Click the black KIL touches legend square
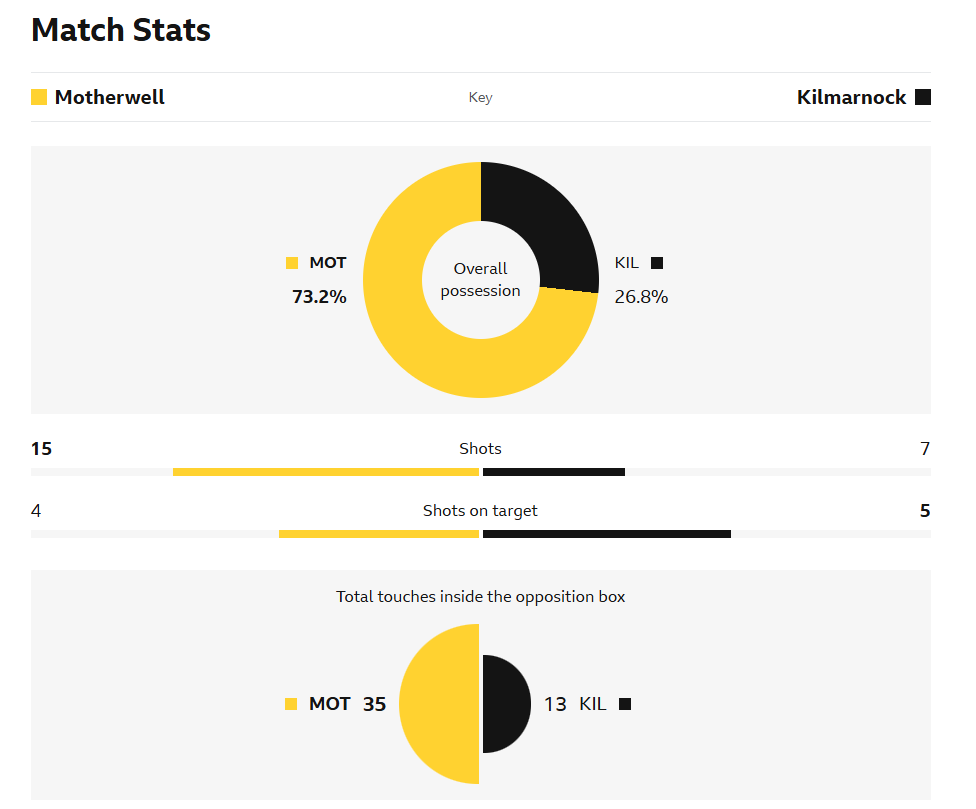This screenshot has width=976, height=809. coord(625,704)
